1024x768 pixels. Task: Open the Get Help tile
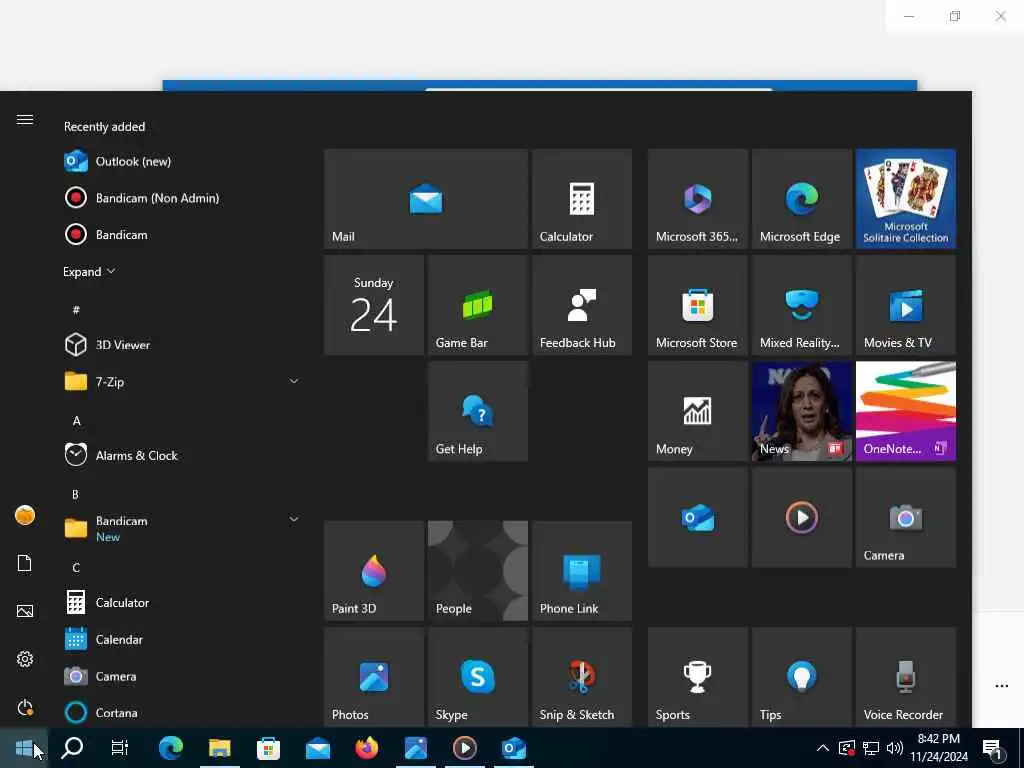coord(478,411)
